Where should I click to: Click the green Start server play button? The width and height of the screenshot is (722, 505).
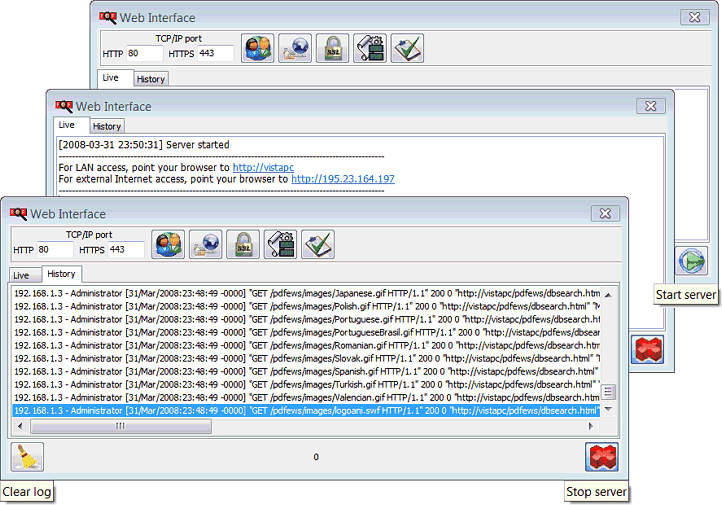691,262
